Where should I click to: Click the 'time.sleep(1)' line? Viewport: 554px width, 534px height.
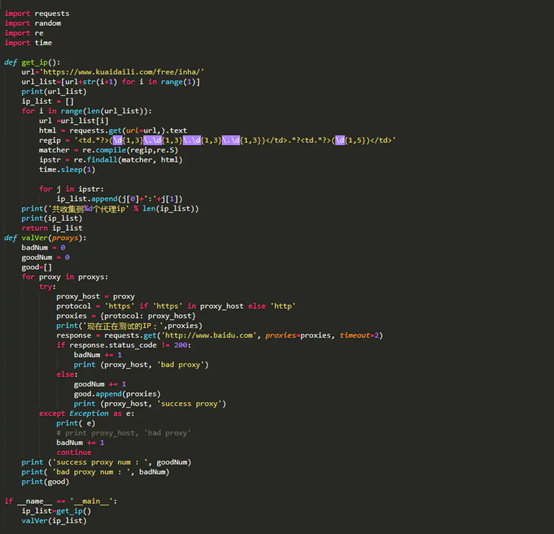(67, 170)
